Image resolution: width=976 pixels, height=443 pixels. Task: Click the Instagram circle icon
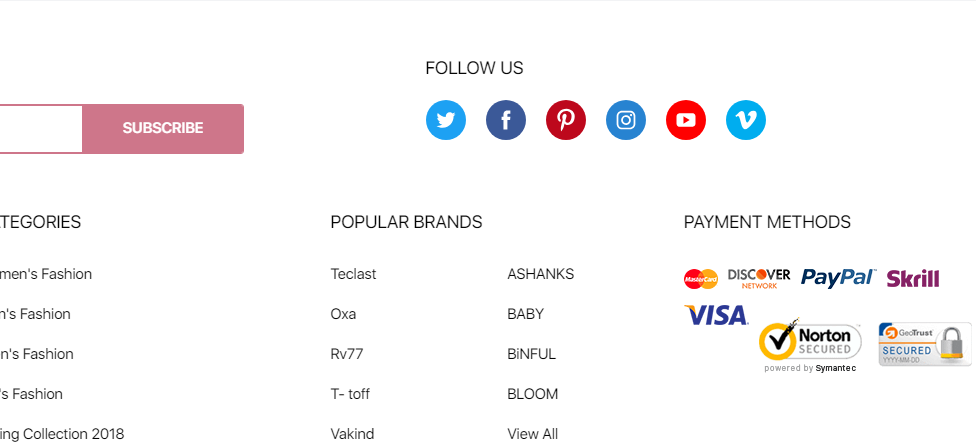(626, 120)
